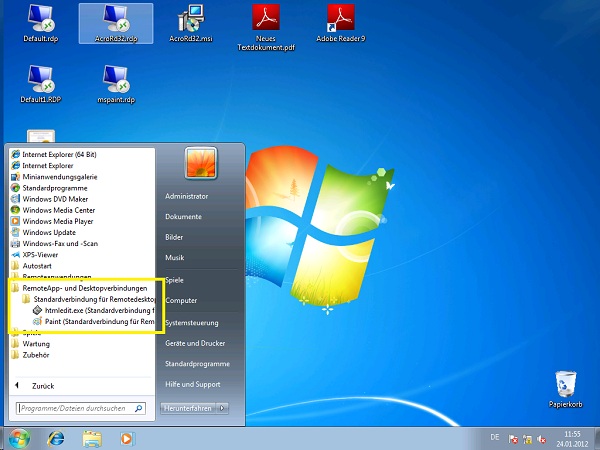This screenshot has width=600, height=450.
Task: Launch Internet Explorer from the taskbar
Action: point(56,439)
